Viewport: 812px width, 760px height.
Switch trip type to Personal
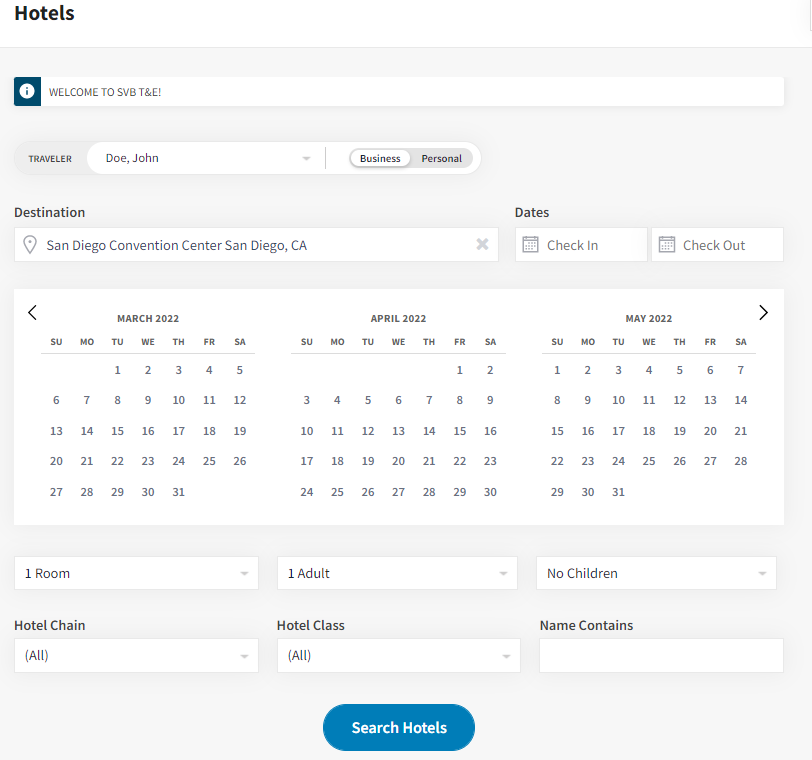(441, 158)
